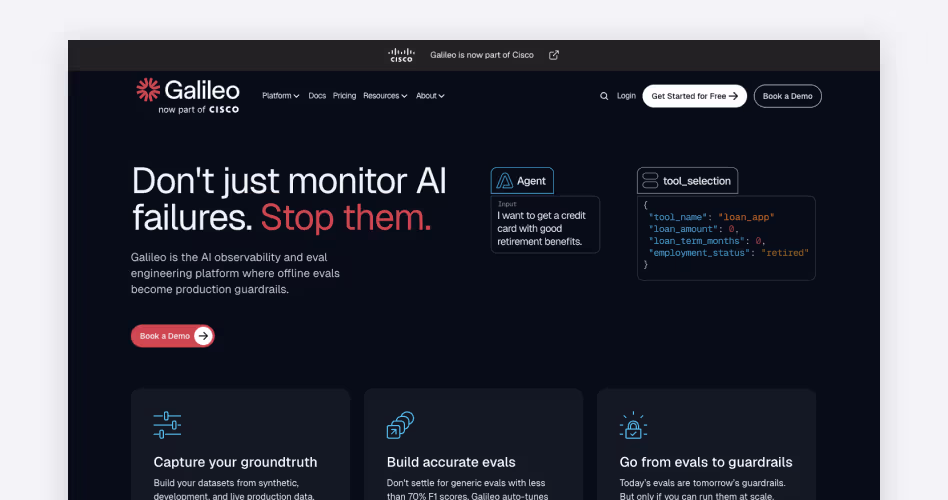
Task: Click the Galileo is now part of Cisco link
Action: tap(482, 55)
